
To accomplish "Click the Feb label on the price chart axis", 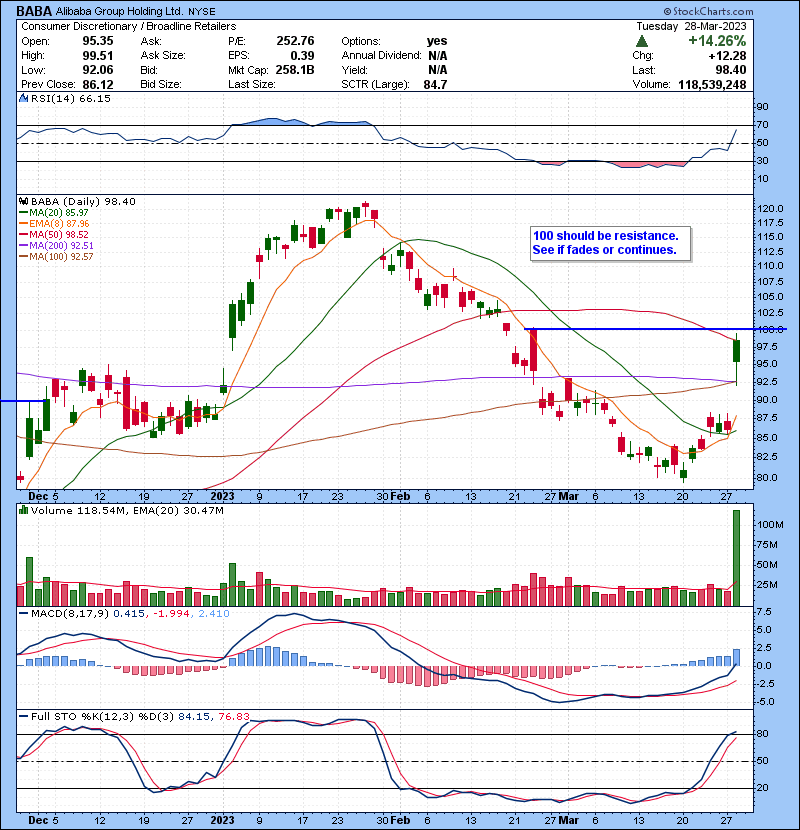I will point(400,497).
